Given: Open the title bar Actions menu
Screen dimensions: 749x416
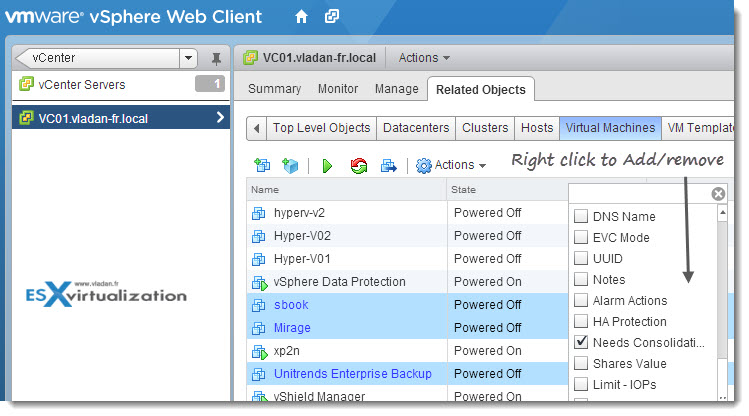Looking at the screenshot, I should pos(424,58).
